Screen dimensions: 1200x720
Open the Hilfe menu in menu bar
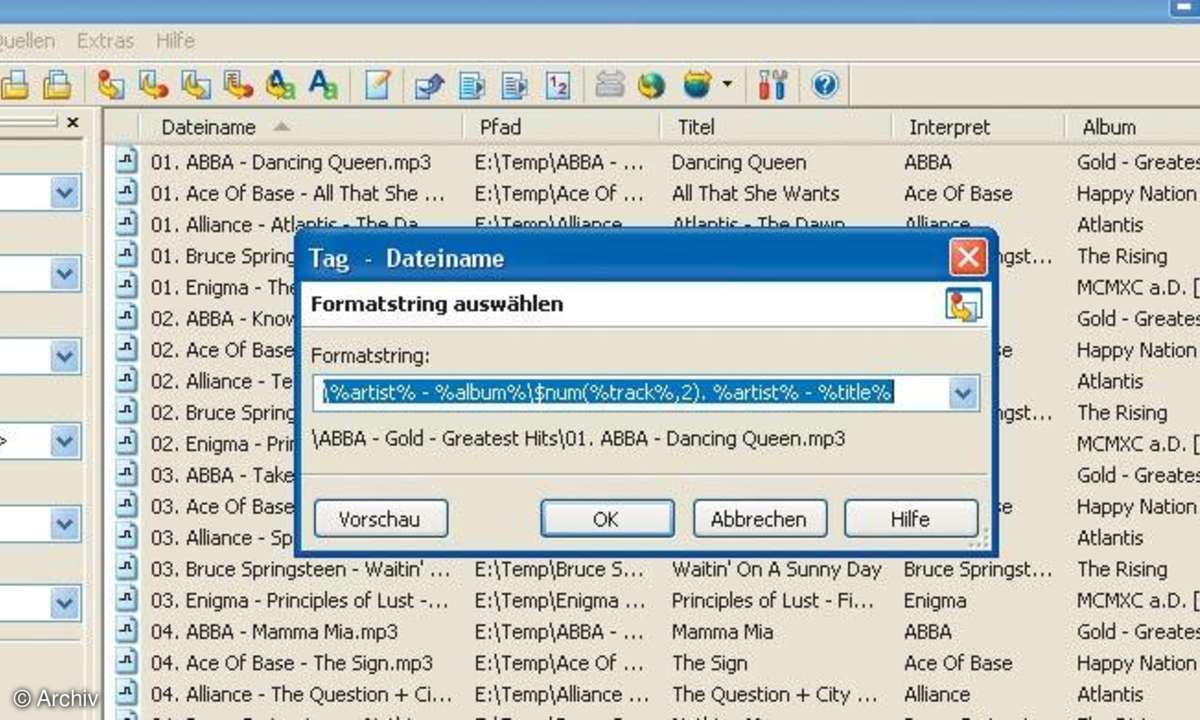[175, 41]
